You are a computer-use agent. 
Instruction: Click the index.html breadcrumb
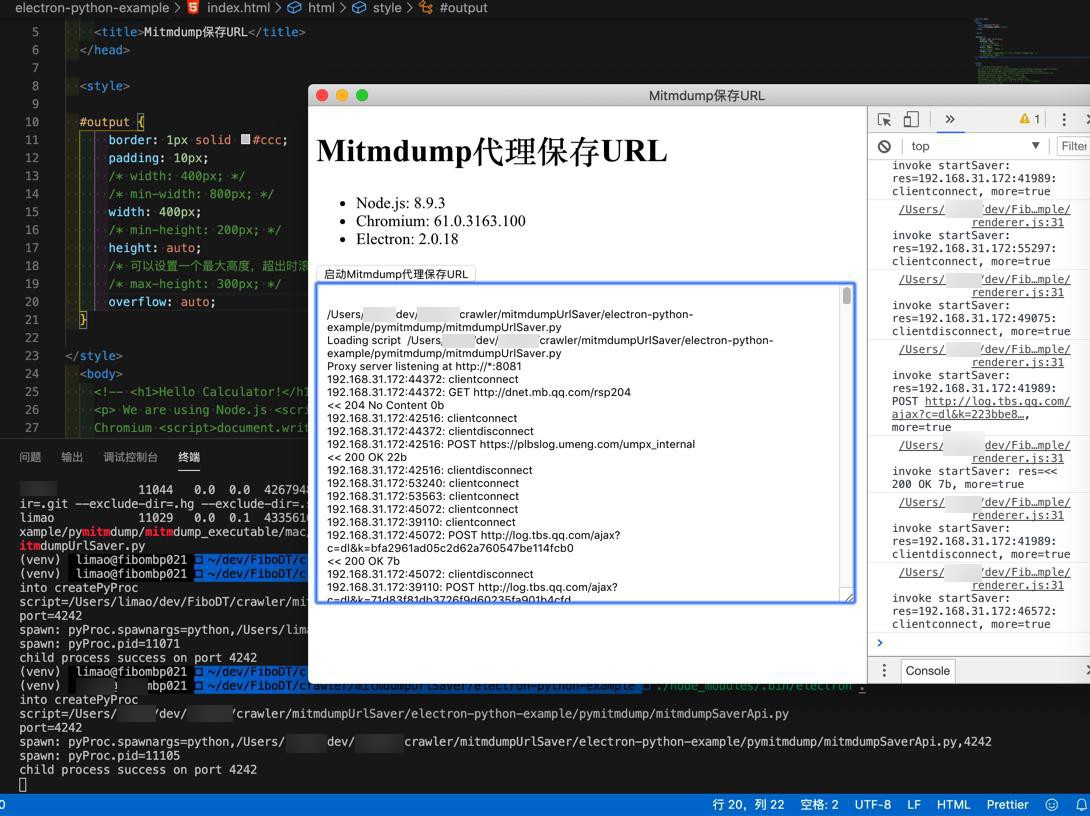coord(230,8)
